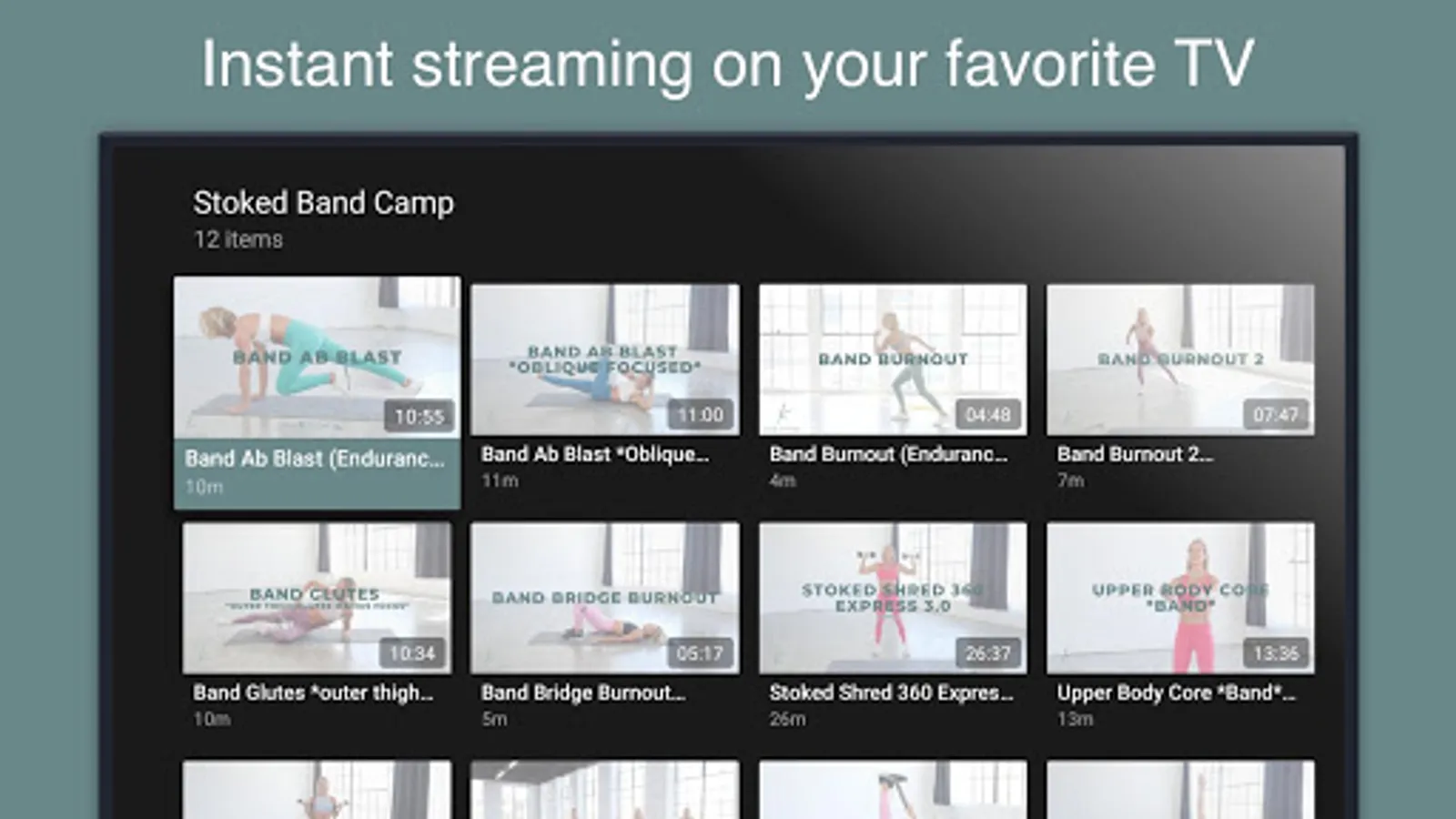Play Stoked Shred 360 Express 3.0 thumbnail
The width and height of the screenshot is (1456, 819).
(893, 598)
